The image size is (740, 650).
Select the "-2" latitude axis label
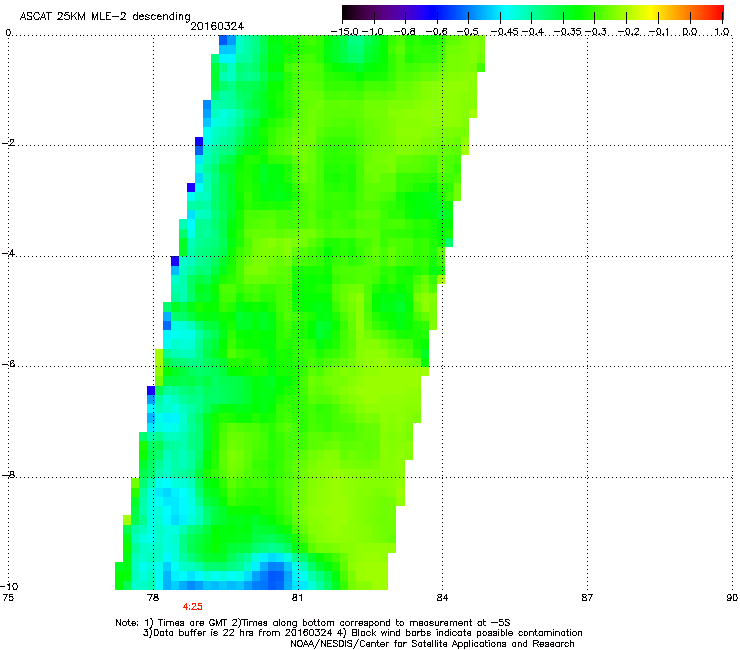coord(8,143)
